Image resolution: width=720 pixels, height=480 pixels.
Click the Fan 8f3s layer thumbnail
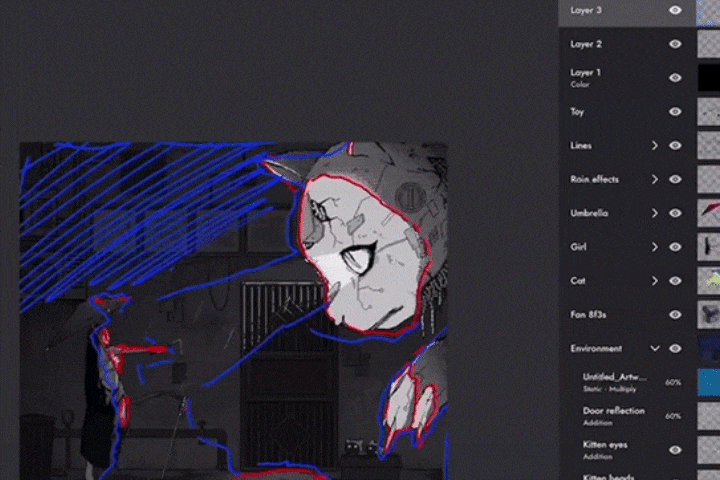tap(709, 315)
